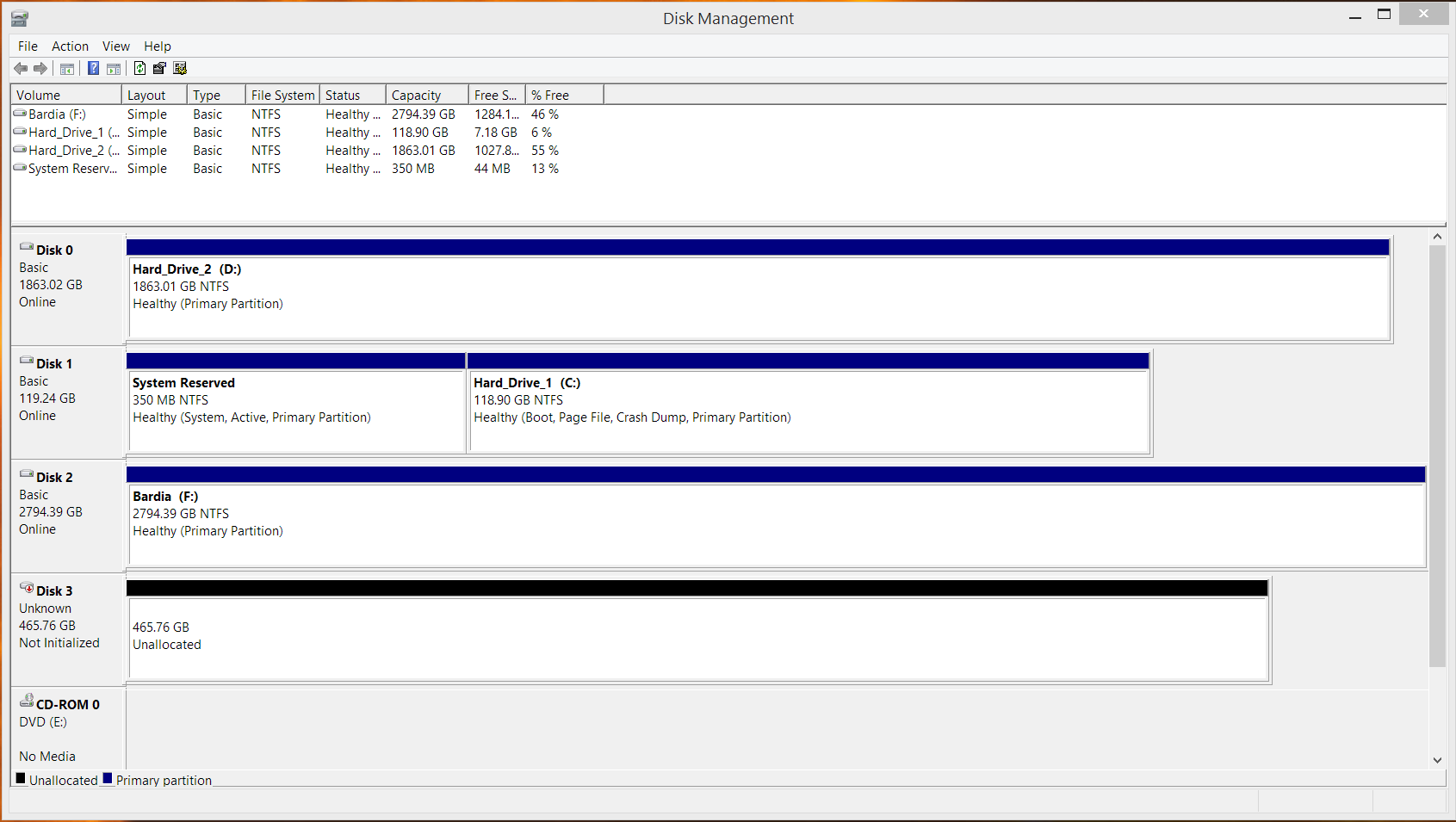Image resolution: width=1456 pixels, height=822 pixels.
Task: Click the Back arrow in toolbar
Action: [21, 69]
